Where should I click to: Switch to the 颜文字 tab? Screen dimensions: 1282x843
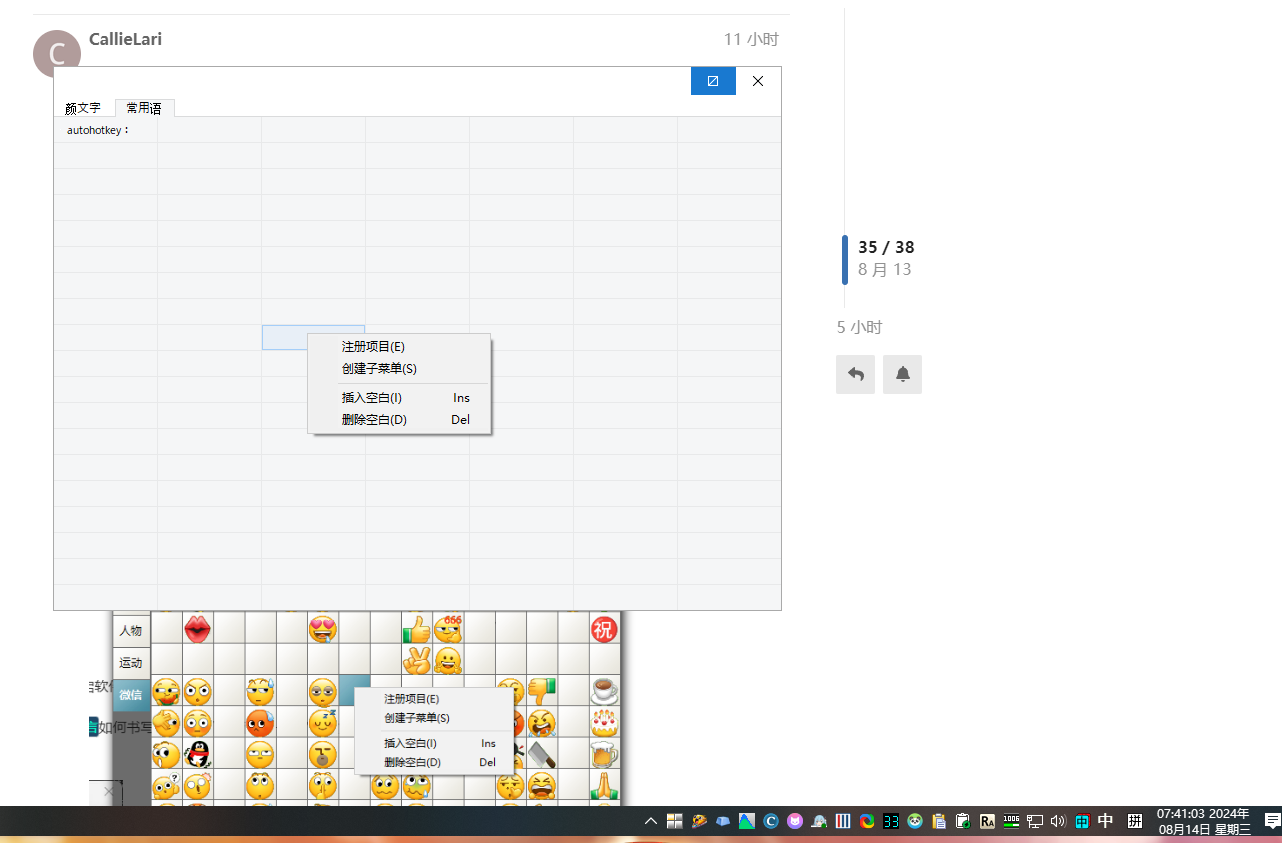click(x=83, y=108)
